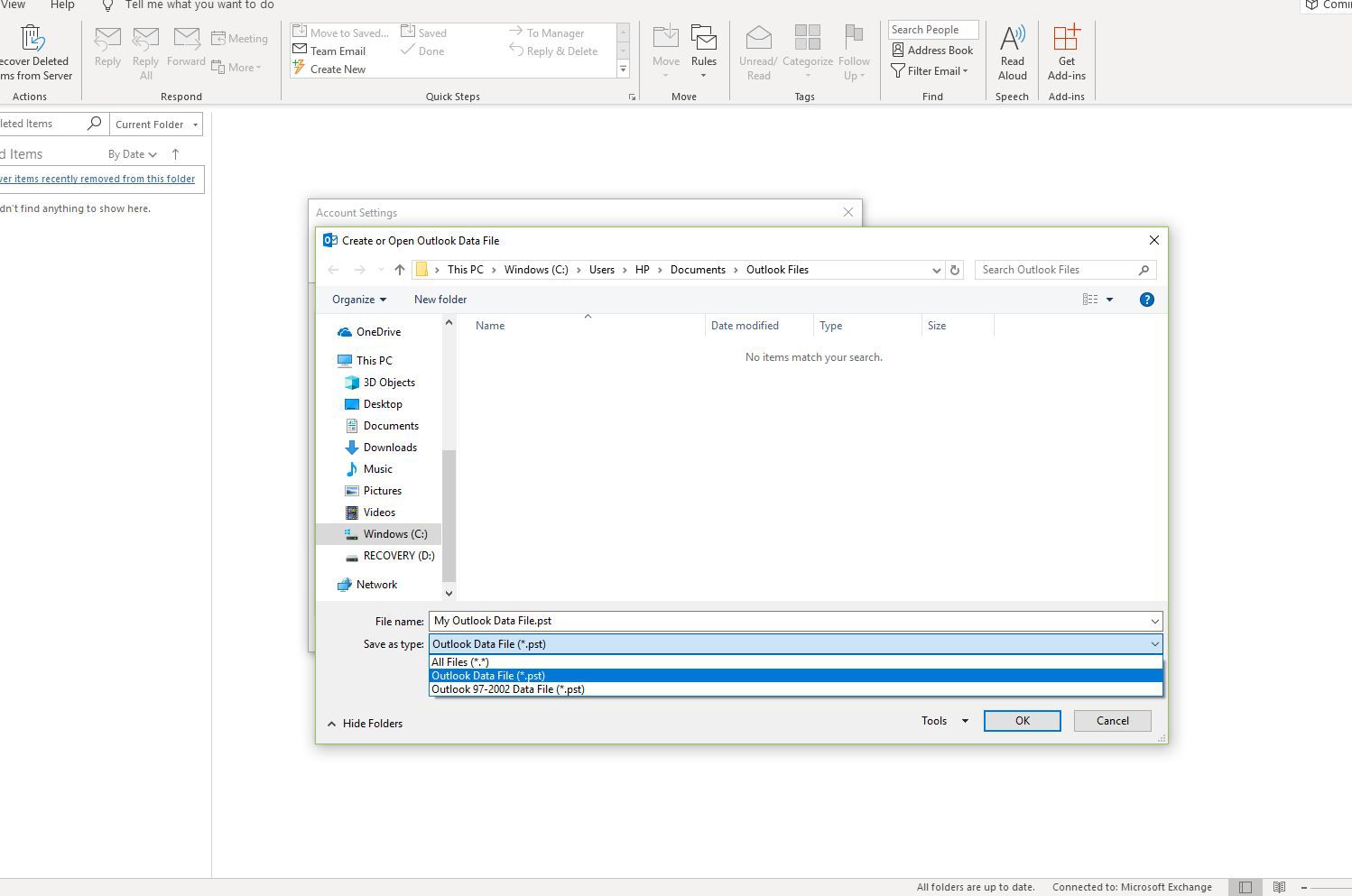This screenshot has height=896, width=1352.
Task: Open the By Date sort dropdown
Action: 132,154
